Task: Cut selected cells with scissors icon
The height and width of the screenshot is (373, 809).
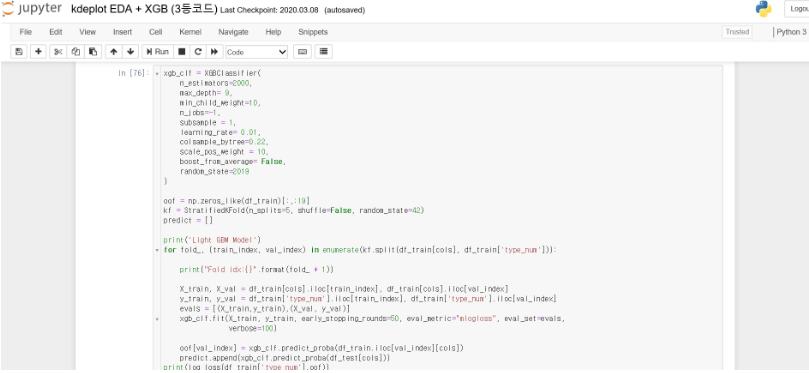Action: pos(58,52)
